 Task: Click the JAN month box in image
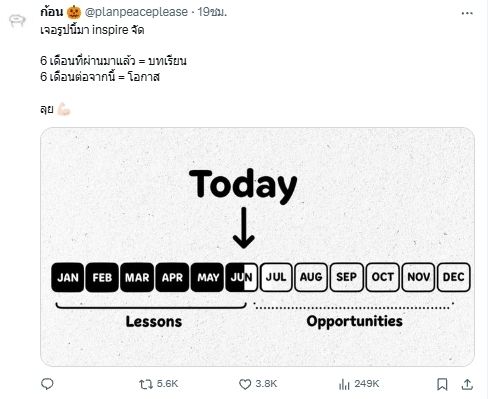(68, 277)
